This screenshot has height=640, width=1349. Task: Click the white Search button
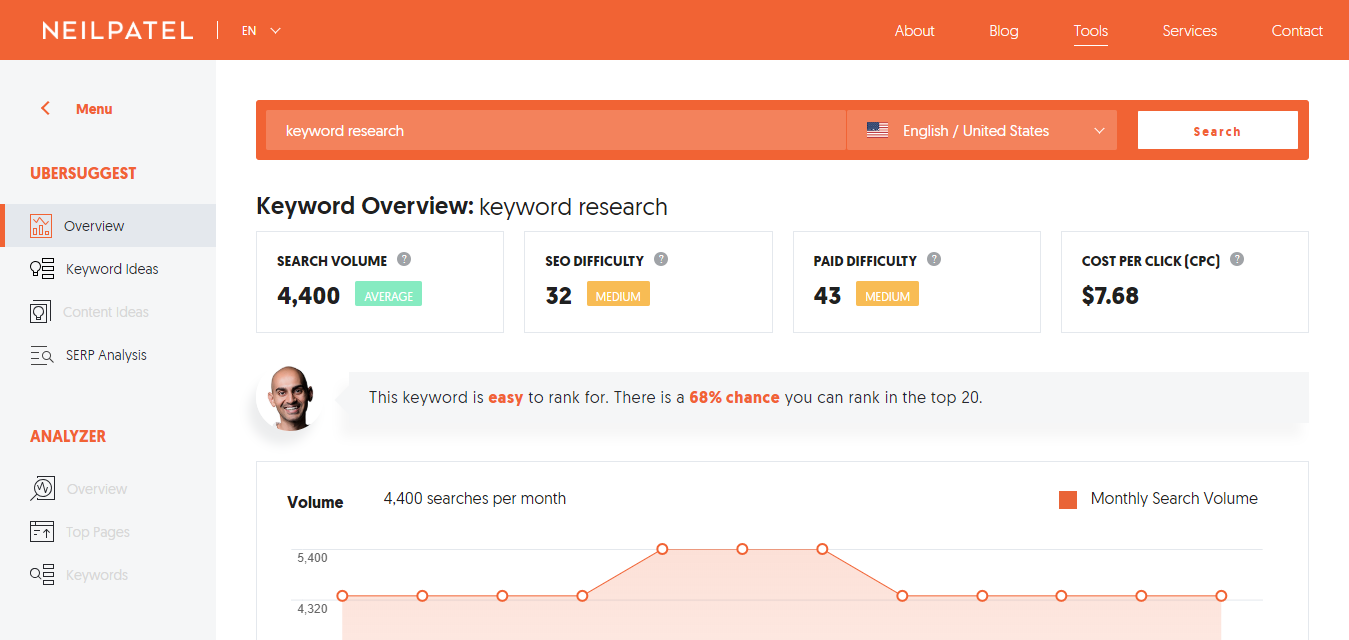tap(1217, 130)
